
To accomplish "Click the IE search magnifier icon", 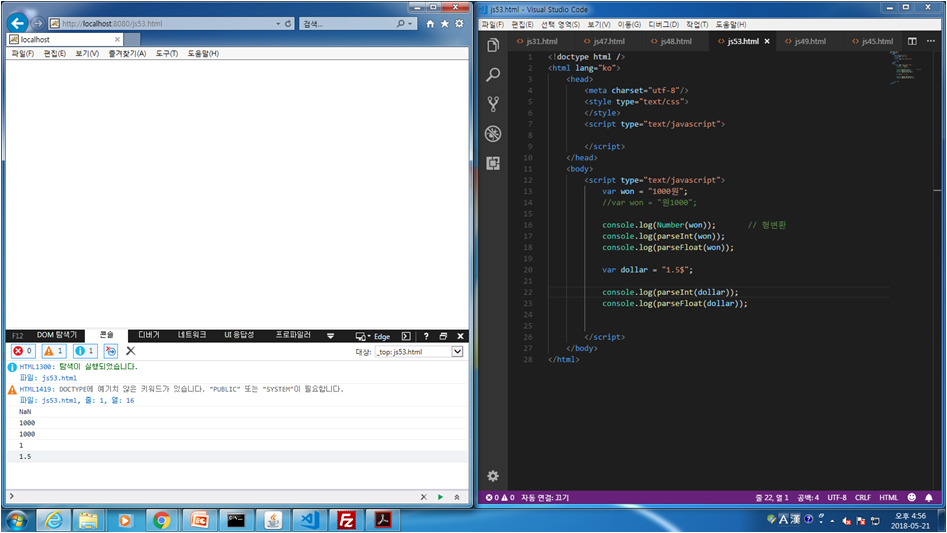I will (400, 24).
